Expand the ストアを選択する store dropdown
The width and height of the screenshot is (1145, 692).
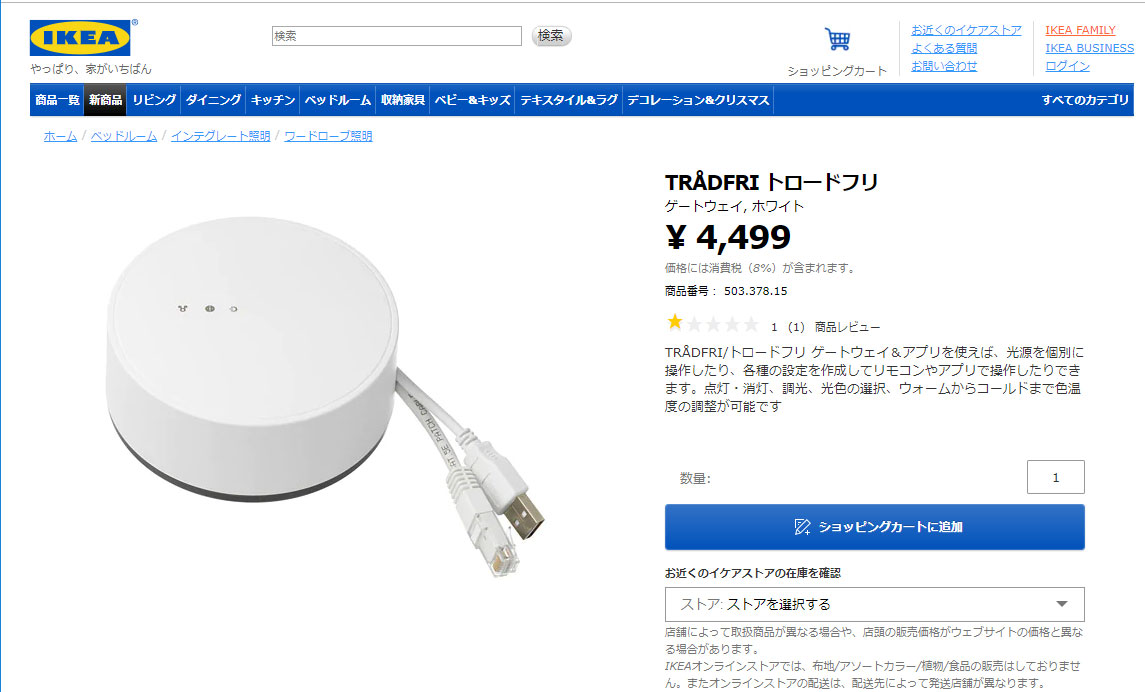(874, 604)
